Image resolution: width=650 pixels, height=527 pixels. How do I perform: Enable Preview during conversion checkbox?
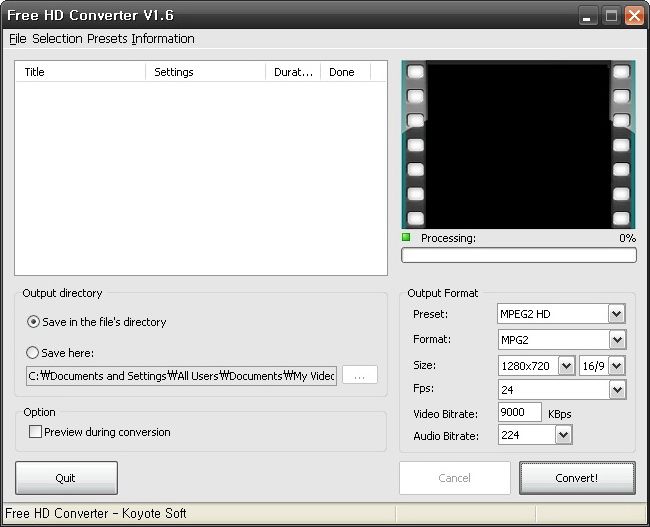pyautogui.click(x=35, y=432)
